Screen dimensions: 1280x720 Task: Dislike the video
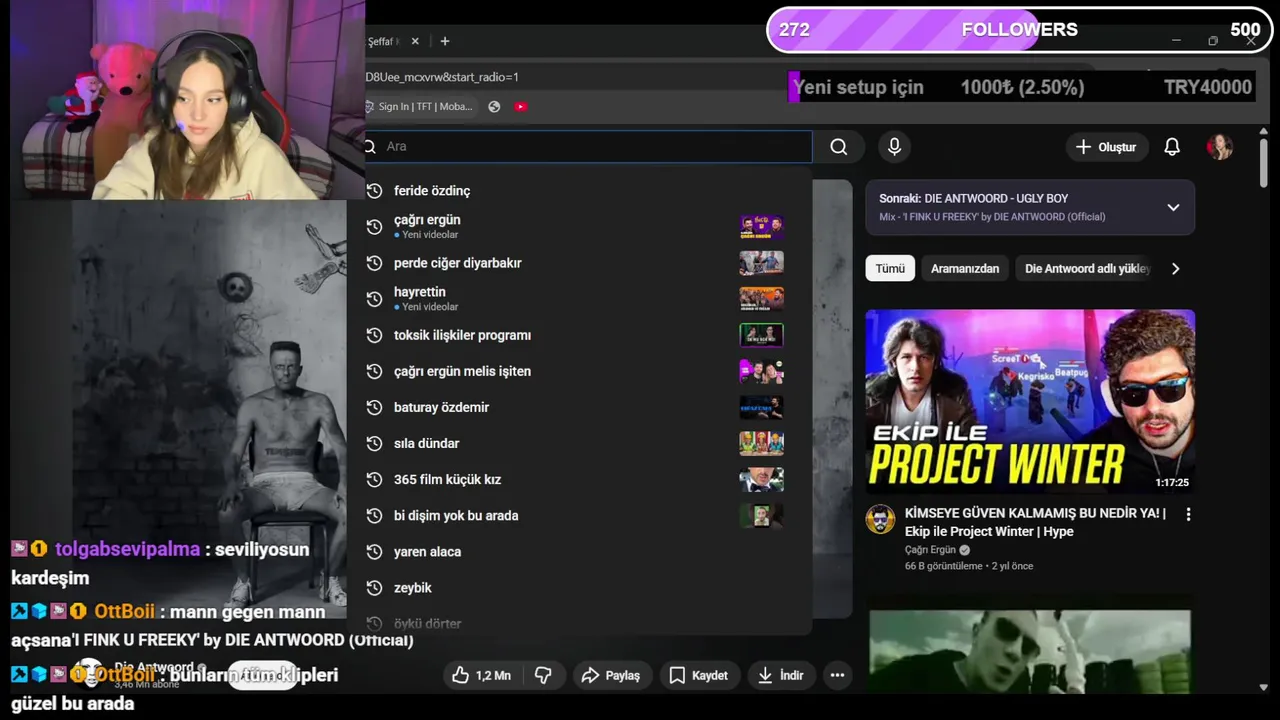coord(543,675)
